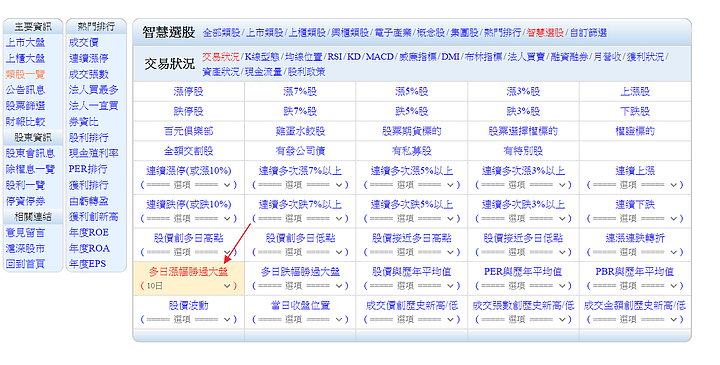This screenshot has height=365, width=720.
Task: Open 停資停券 in the sidebar
Action: [x=25, y=201]
